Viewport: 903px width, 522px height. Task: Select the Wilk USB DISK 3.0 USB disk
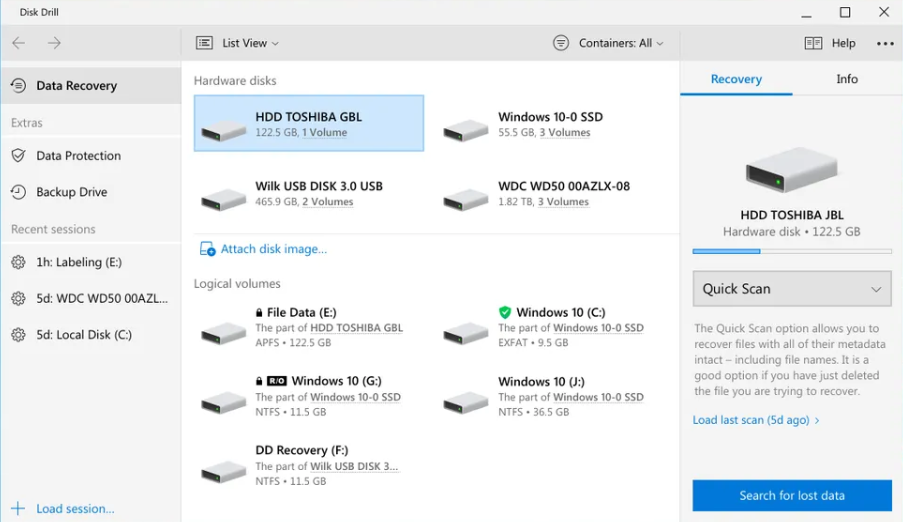(309, 193)
